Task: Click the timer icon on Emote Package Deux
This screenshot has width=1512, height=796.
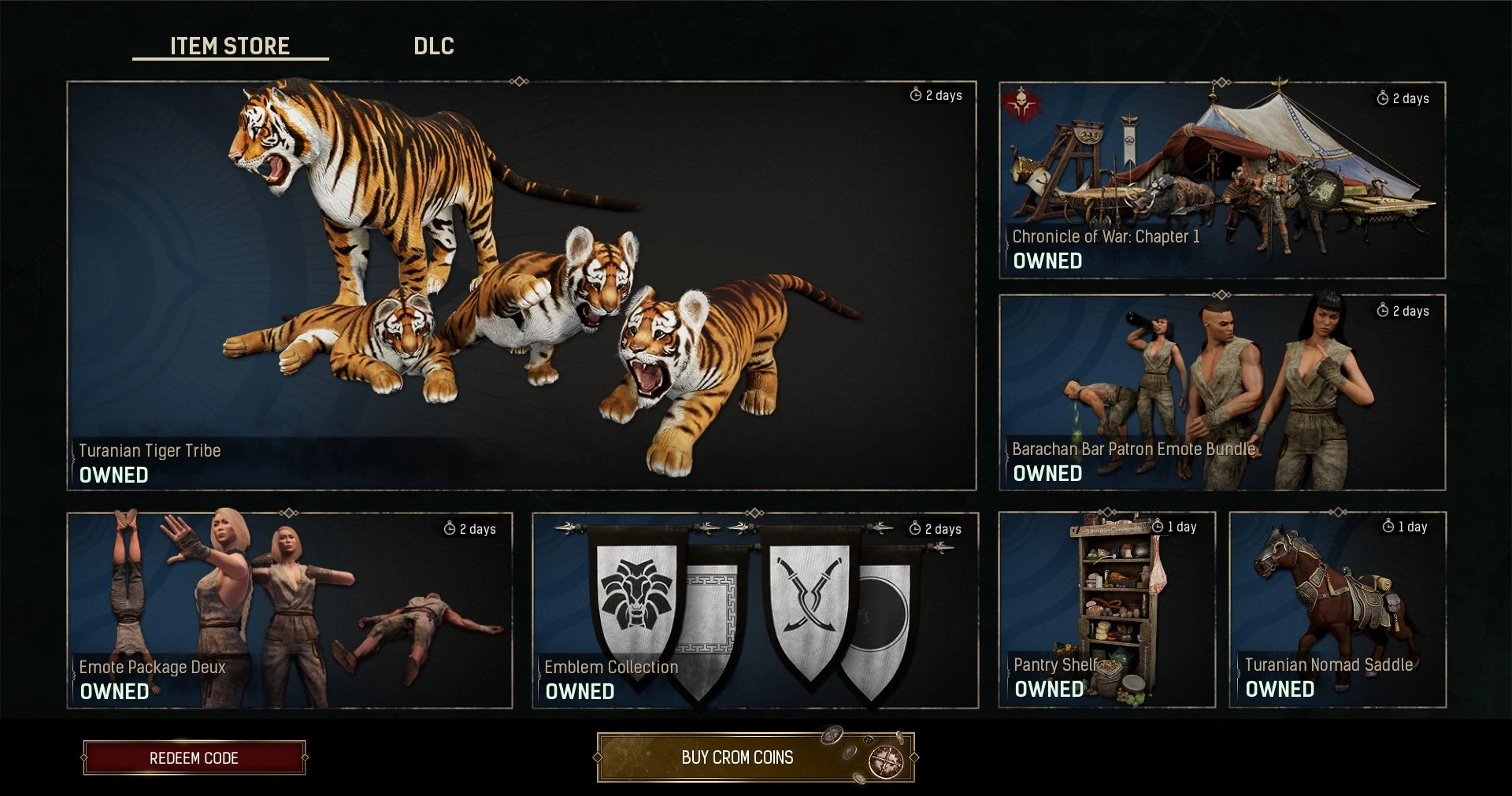Action: [450, 528]
